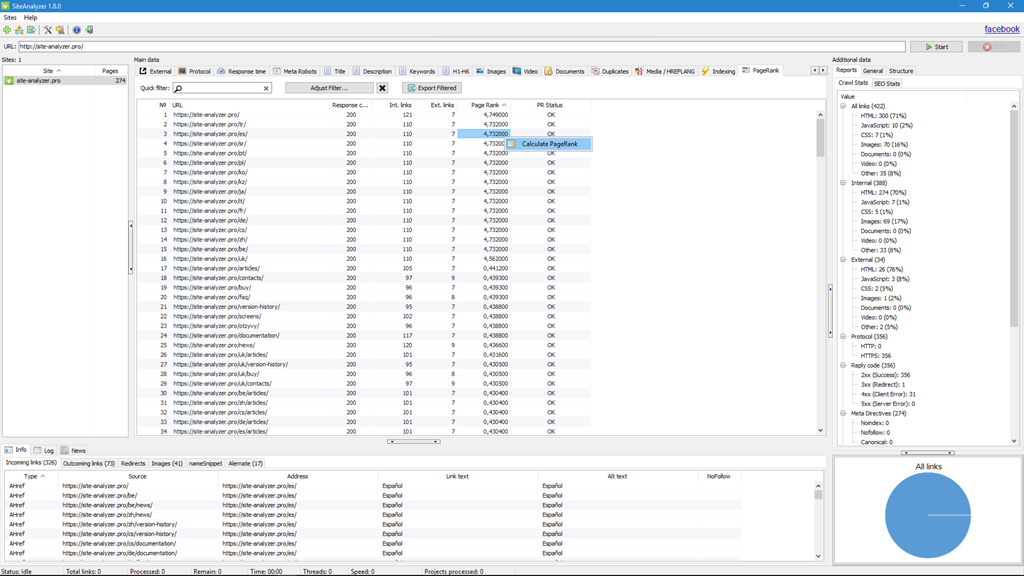This screenshot has height=576, width=1024.
Task: Click the folder search toolbar icon
Action: tap(60, 30)
